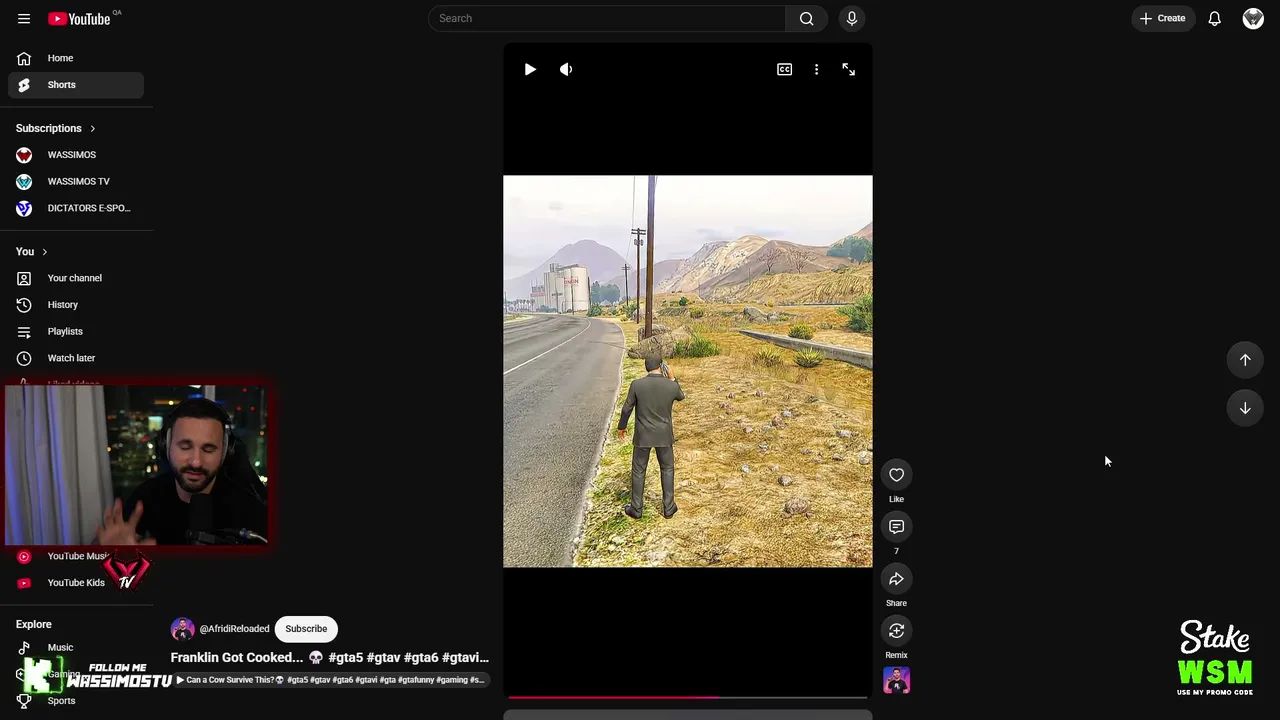Go to previous Short
Screen dimensions: 1280x720
[x=1245, y=360]
